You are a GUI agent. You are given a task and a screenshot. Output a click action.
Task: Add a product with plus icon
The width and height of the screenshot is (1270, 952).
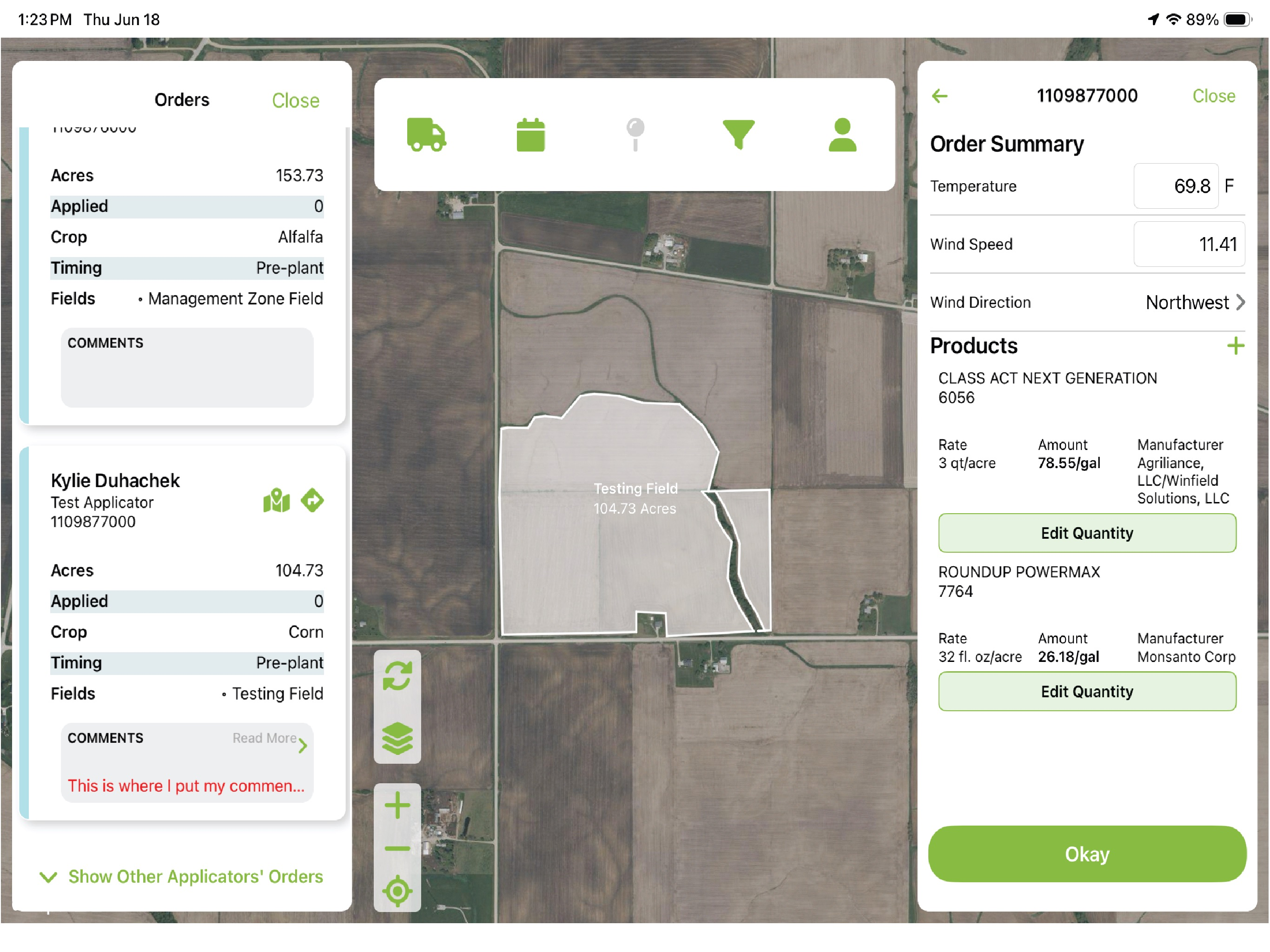tap(1235, 346)
